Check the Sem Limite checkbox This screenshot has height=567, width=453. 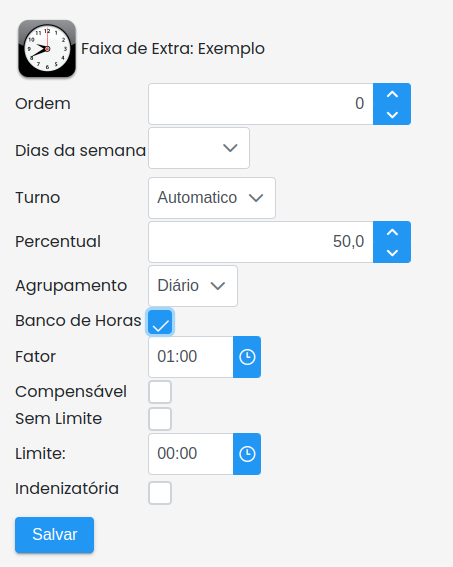click(160, 419)
